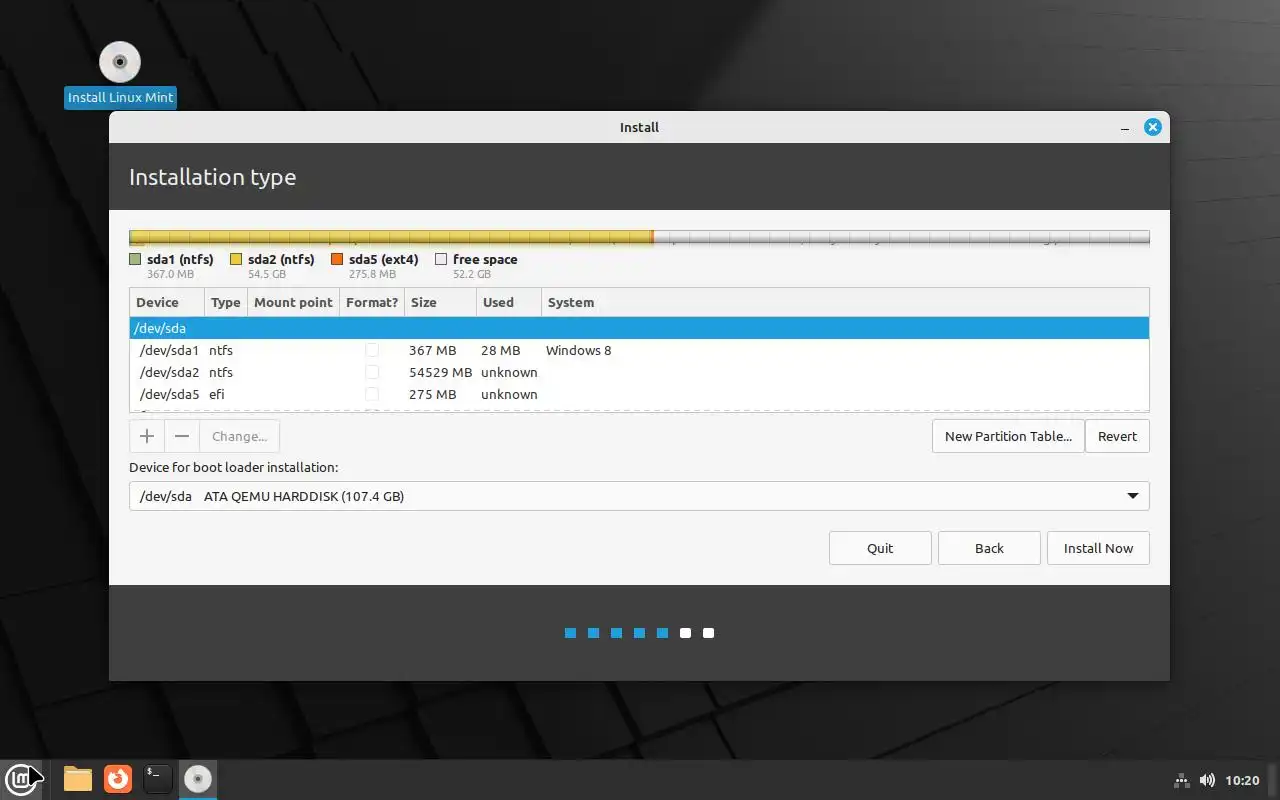The width and height of the screenshot is (1280, 800).
Task: Click the Mount point column header
Action: [293, 302]
